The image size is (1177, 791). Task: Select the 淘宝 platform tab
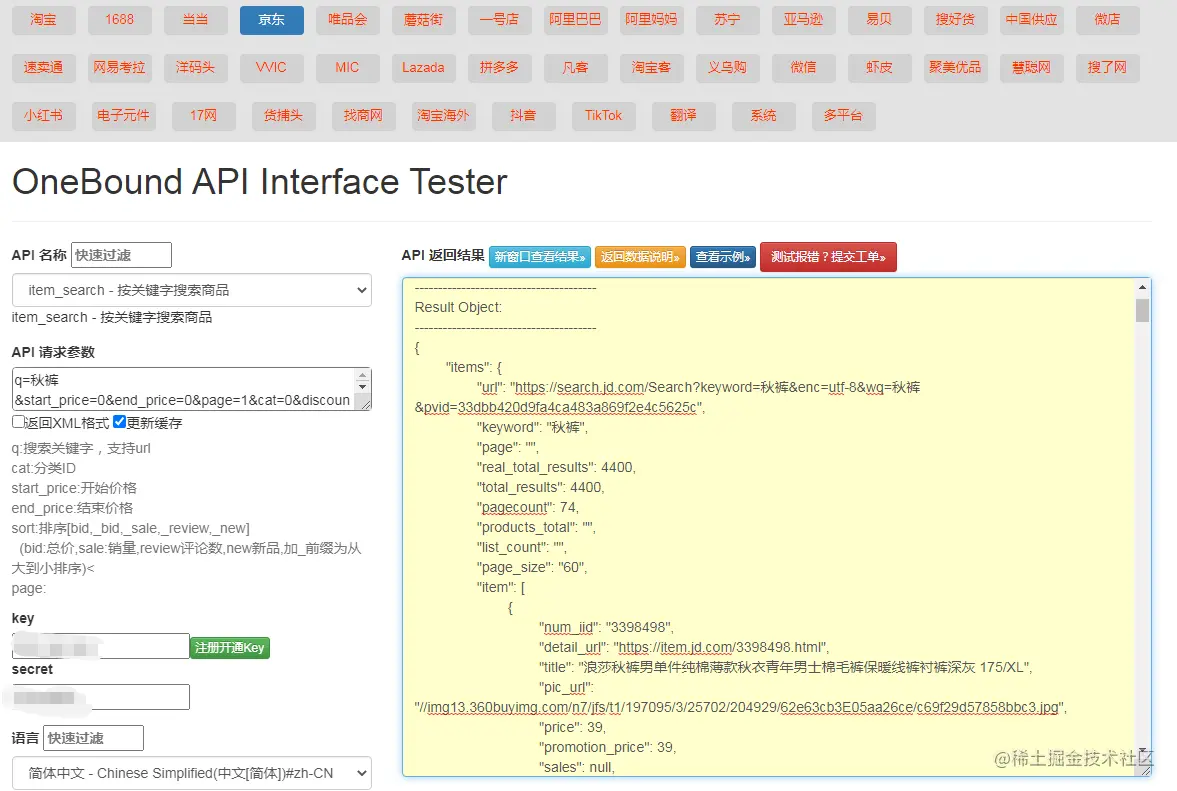point(44,20)
